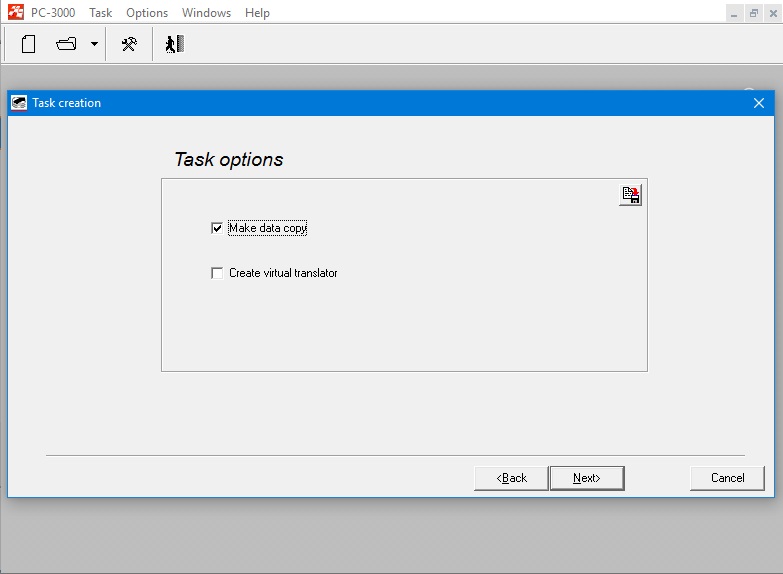The width and height of the screenshot is (783, 574).
Task: Enable Create virtual translator checkbox
Action: pyautogui.click(x=217, y=273)
